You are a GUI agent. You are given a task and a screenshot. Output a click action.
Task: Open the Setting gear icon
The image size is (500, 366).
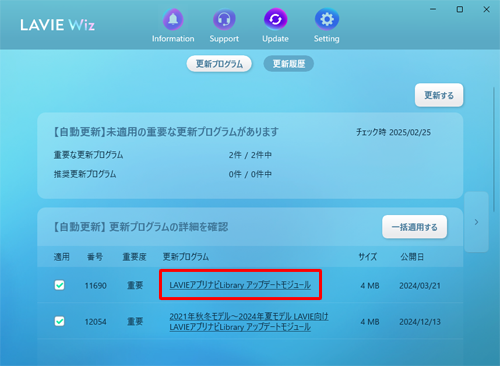327,20
